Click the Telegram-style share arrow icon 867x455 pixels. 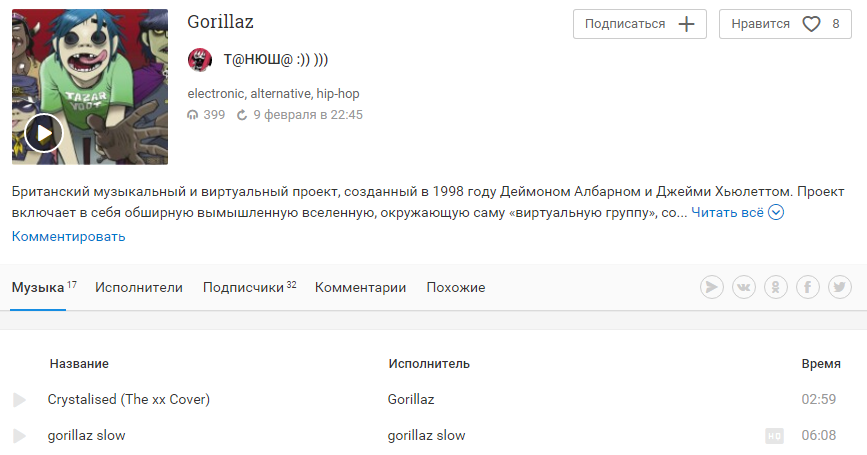[712, 287]
